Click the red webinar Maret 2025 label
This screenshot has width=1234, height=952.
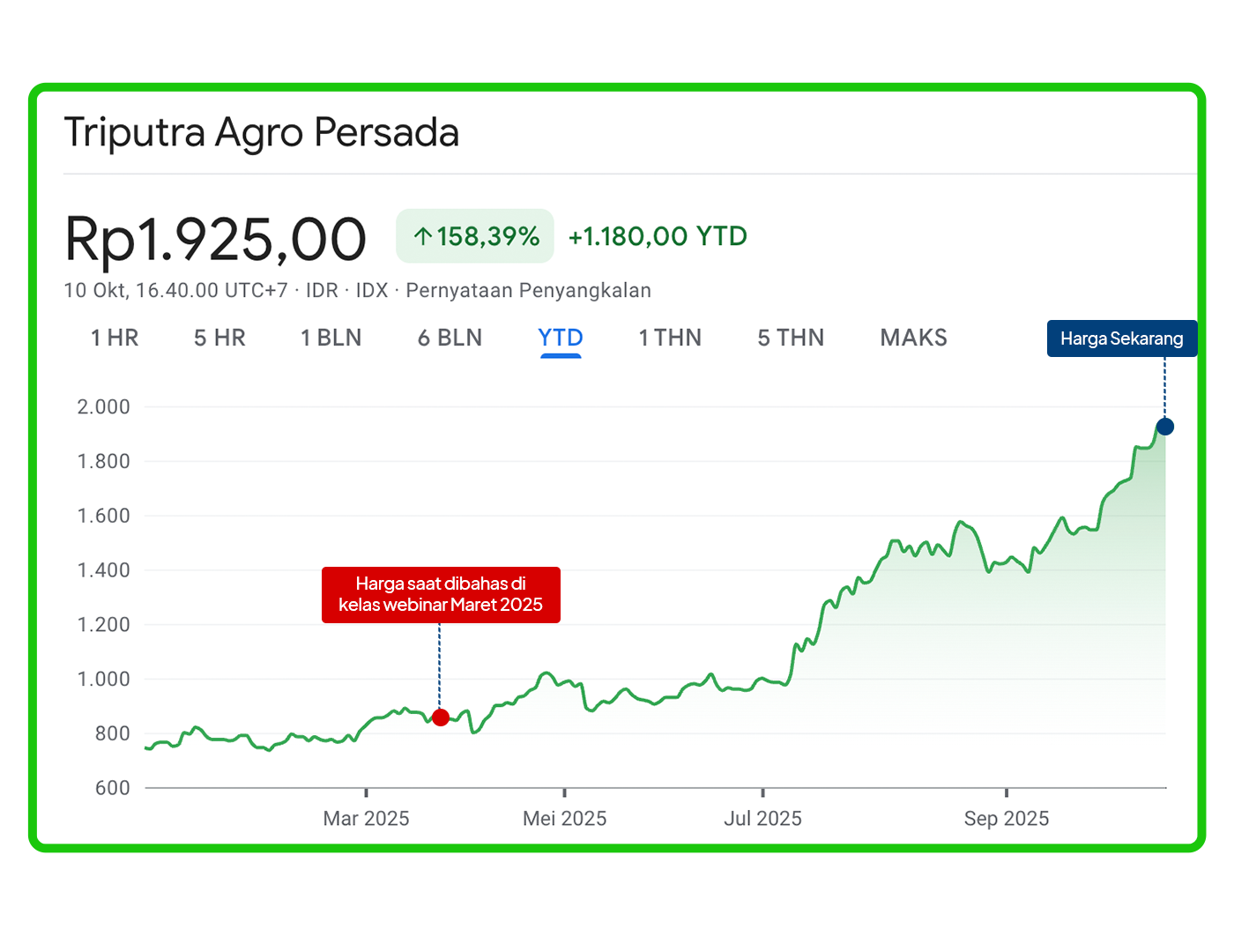pos(441,594)
